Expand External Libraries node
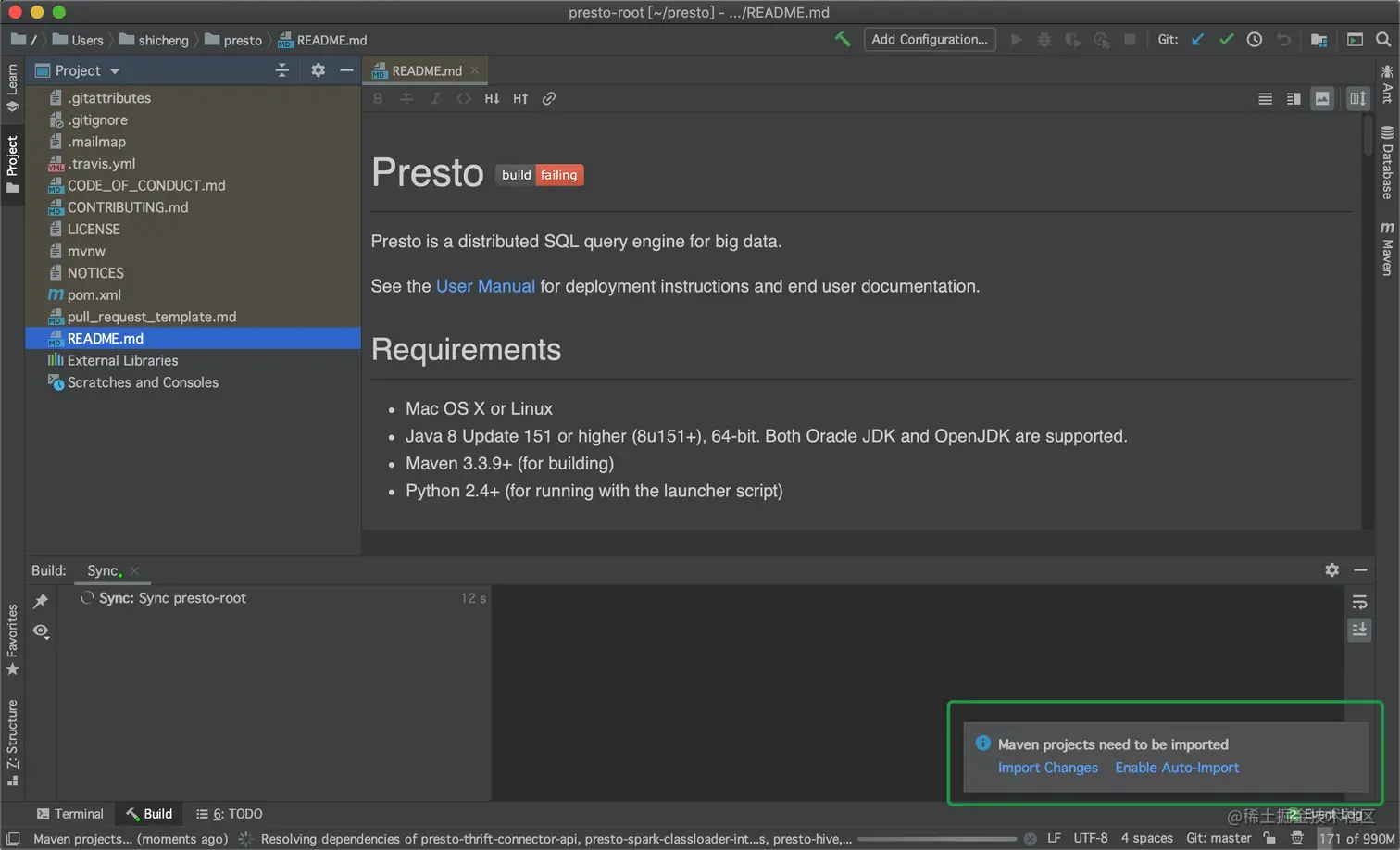 click(x=122, y=360)
